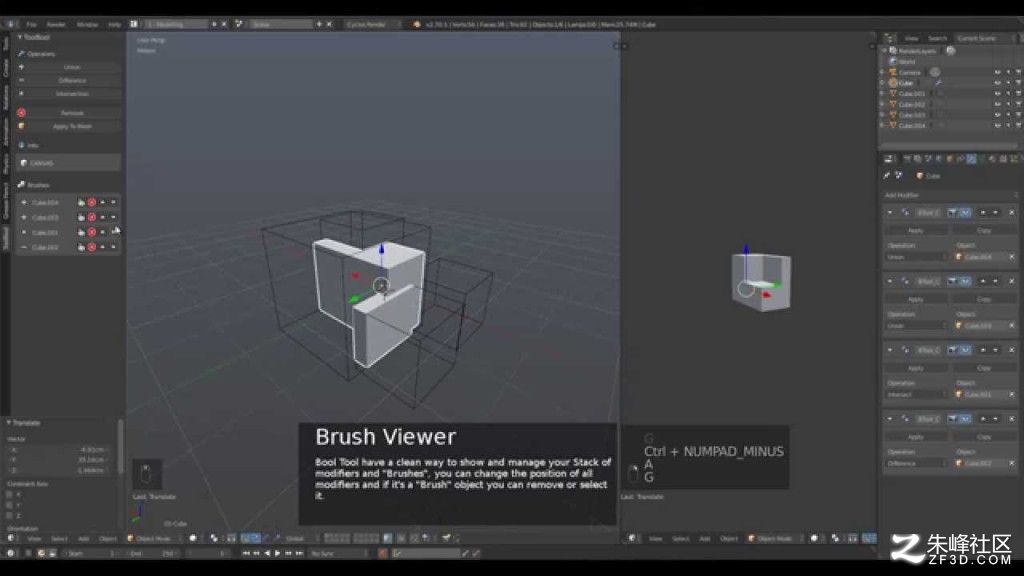Click the Apply To Mesh icon

[x=22, y=126]
